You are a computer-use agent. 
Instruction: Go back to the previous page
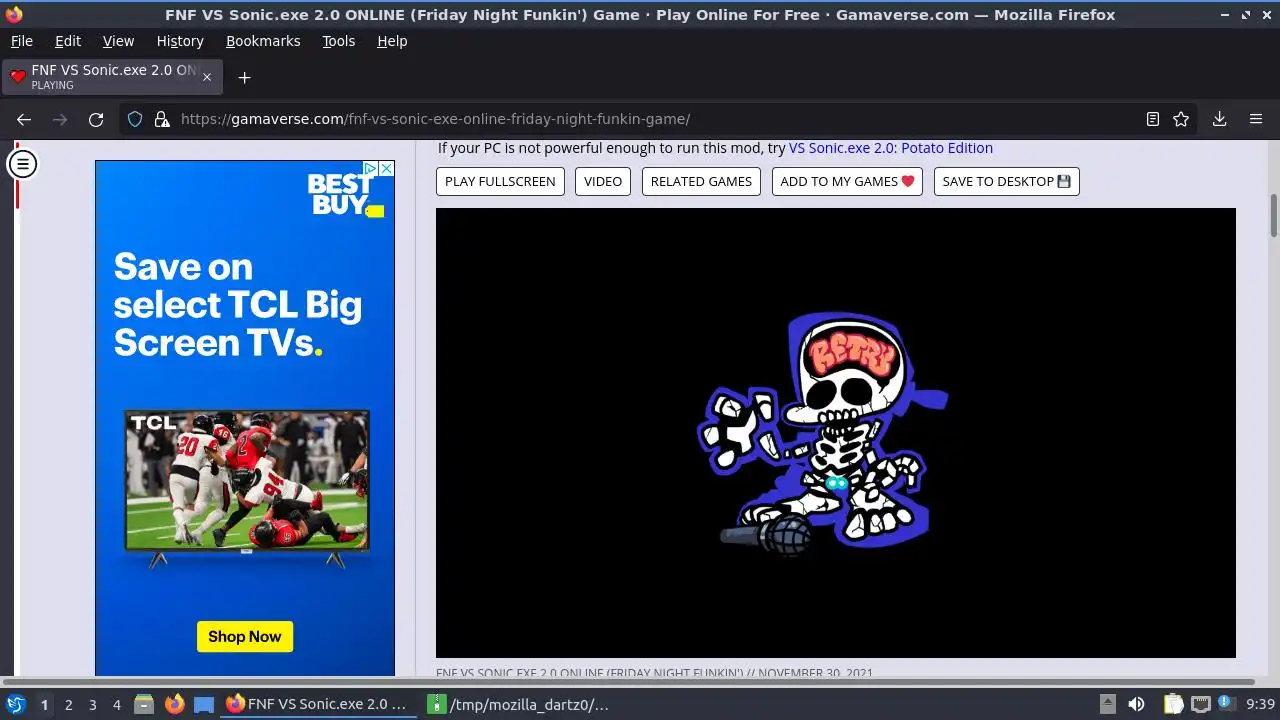(x=24, y=119)
